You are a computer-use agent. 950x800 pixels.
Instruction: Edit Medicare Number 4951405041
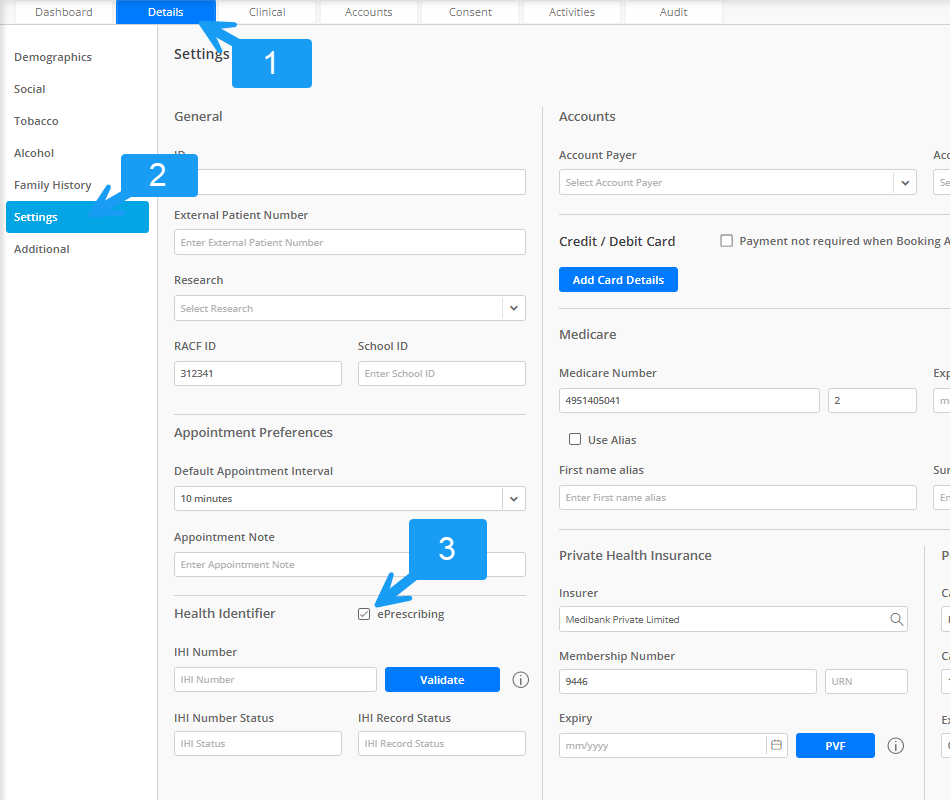[689, 401]
